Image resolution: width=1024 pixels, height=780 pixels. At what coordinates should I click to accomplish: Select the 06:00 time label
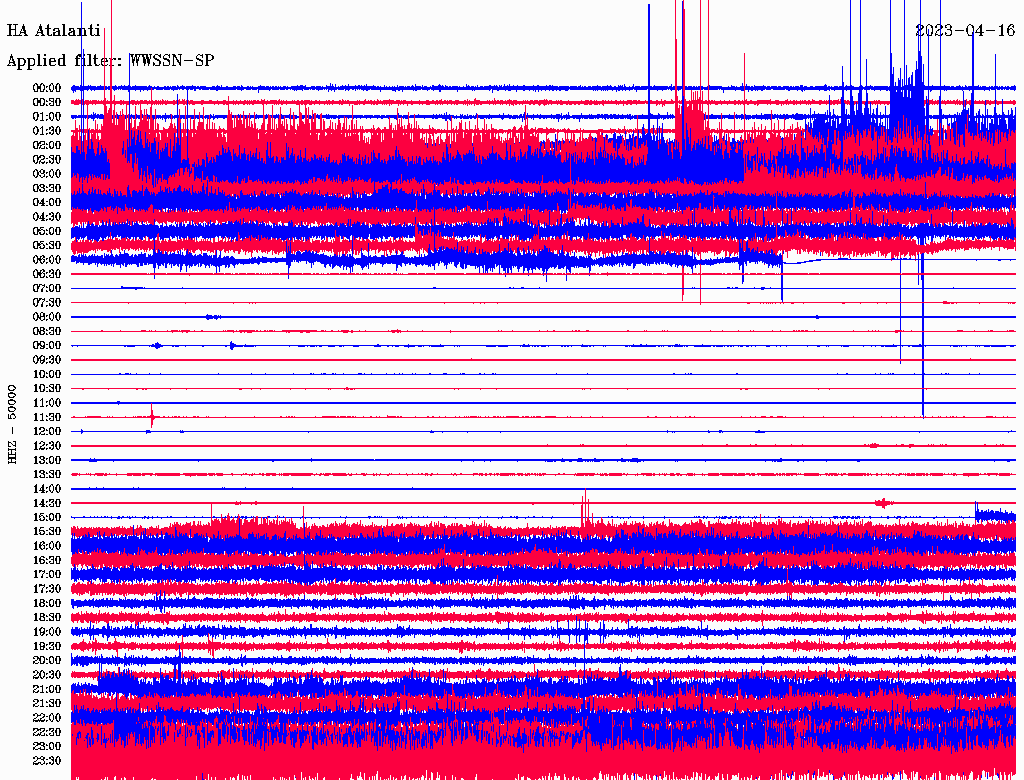[x=47, y=260]
